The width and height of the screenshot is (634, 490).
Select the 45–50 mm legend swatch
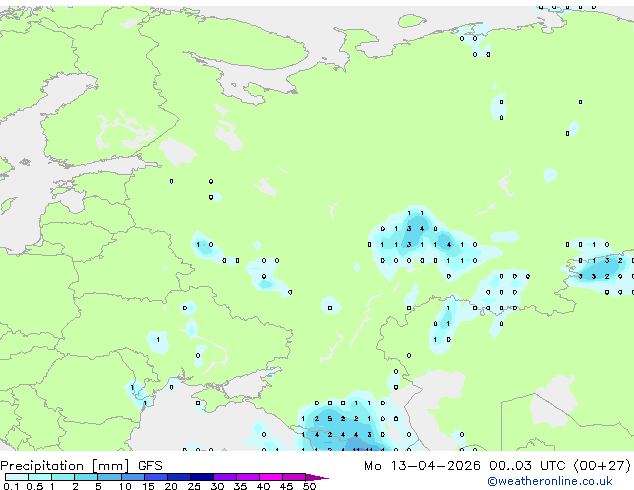(x=294, y=477)
